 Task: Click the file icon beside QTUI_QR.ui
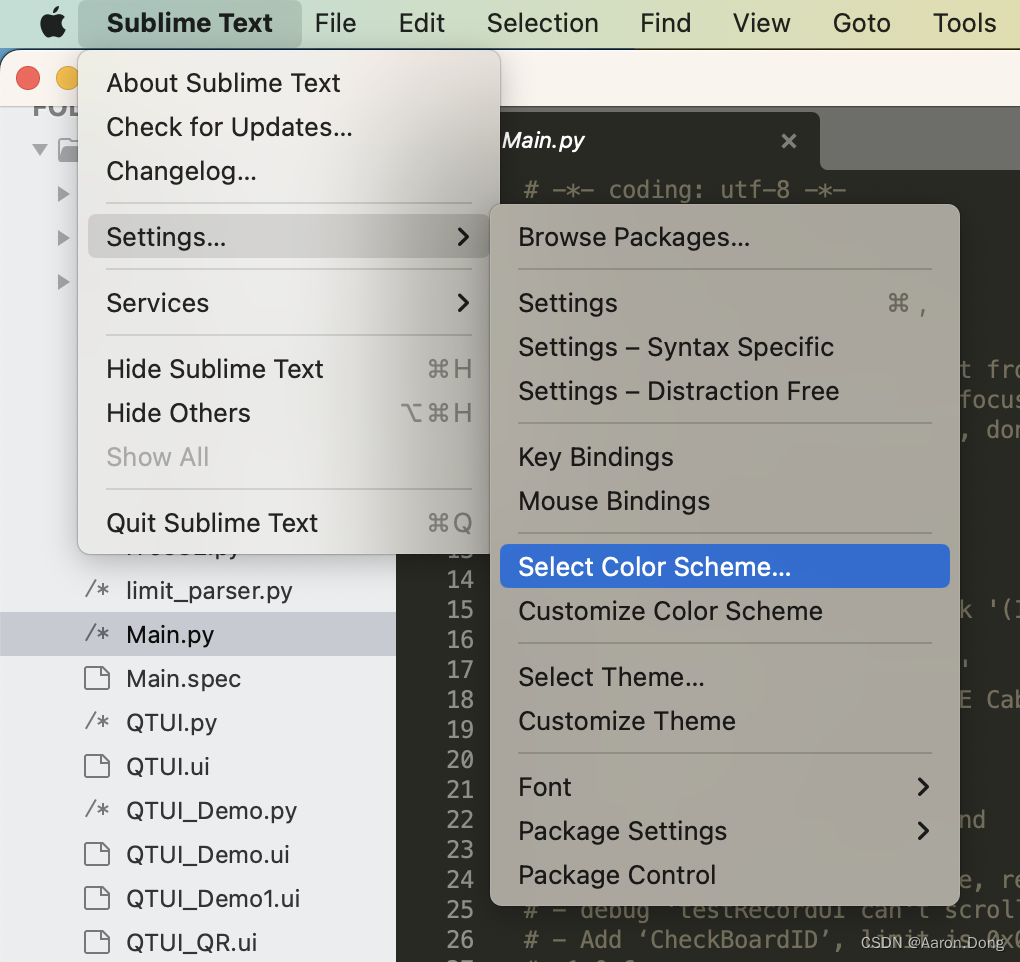(97, 942)
